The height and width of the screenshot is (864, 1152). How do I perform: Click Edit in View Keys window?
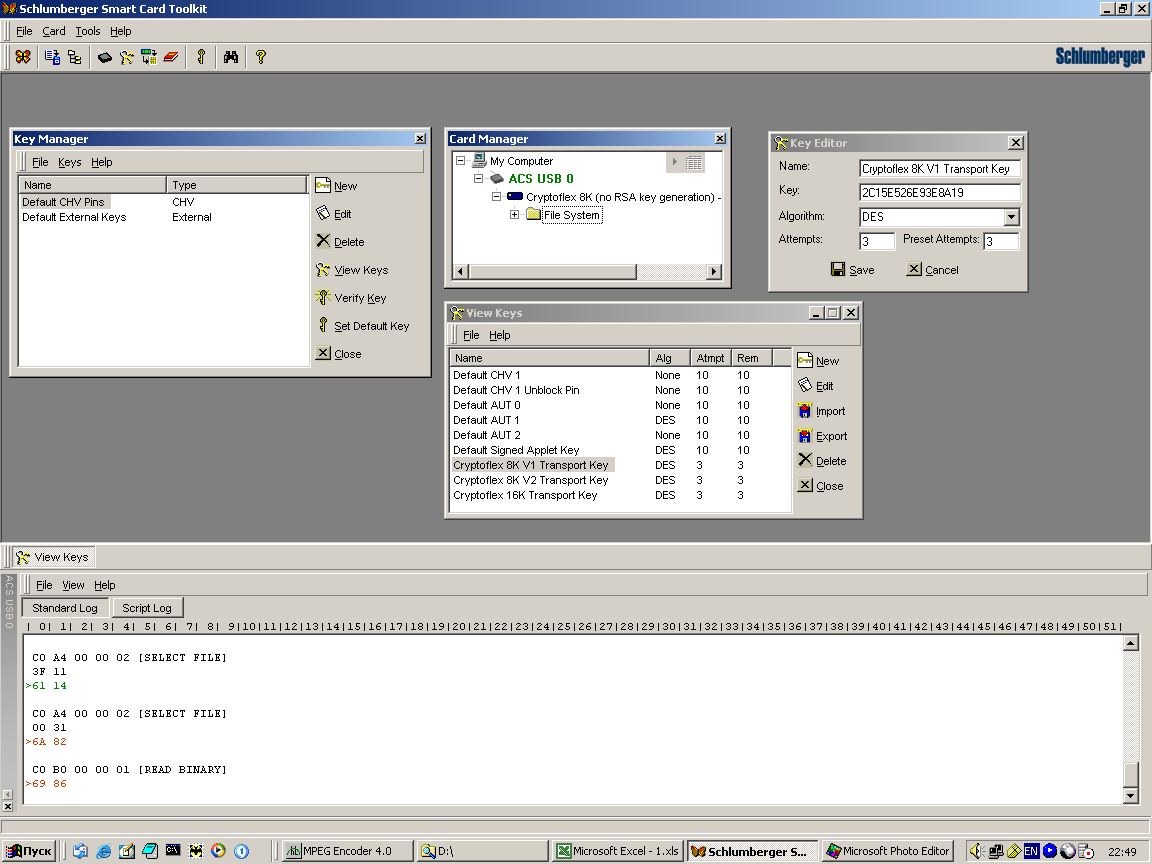816,386
